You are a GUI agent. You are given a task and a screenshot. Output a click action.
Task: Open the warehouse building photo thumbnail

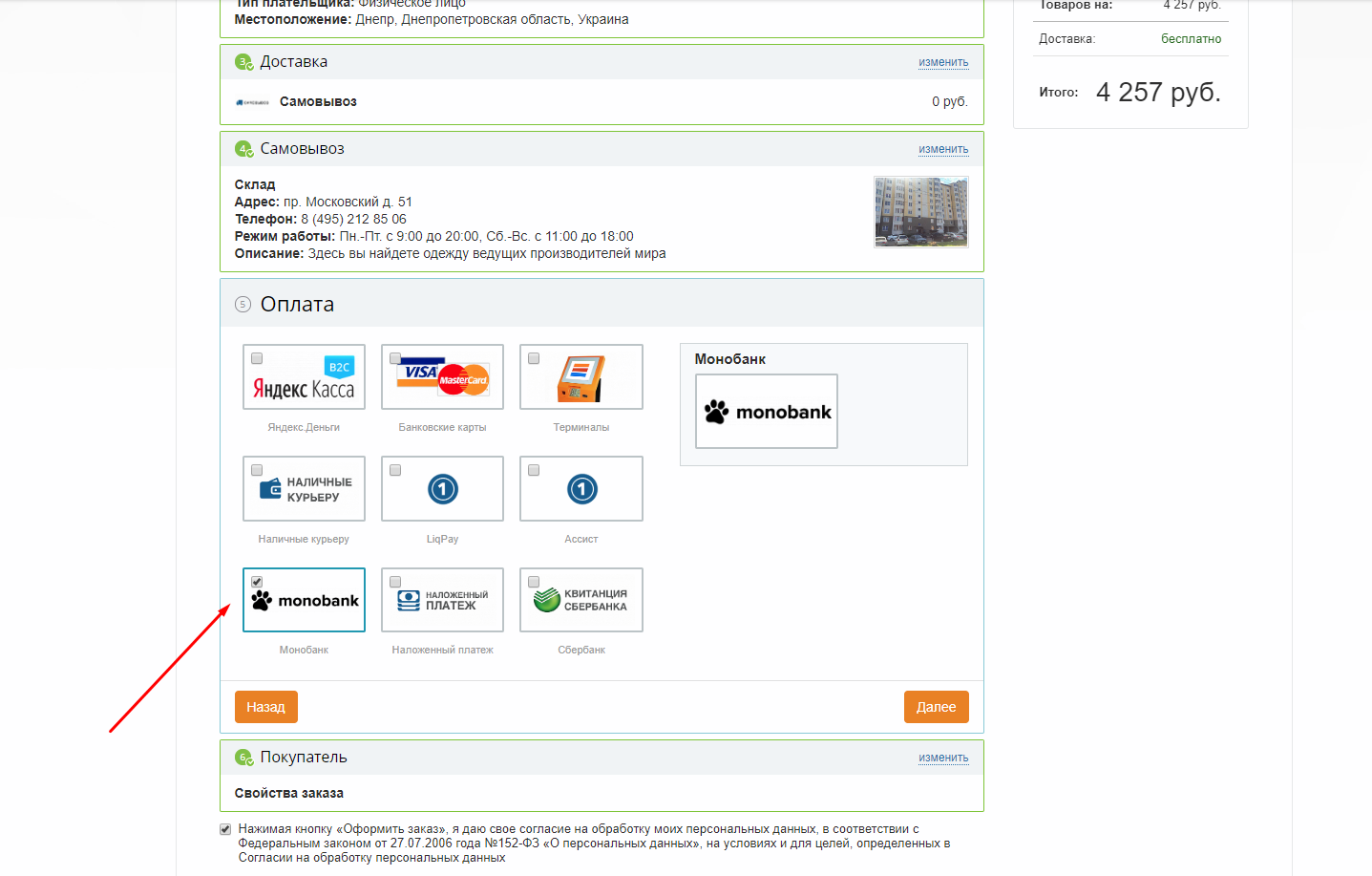(x=921, y=212)
